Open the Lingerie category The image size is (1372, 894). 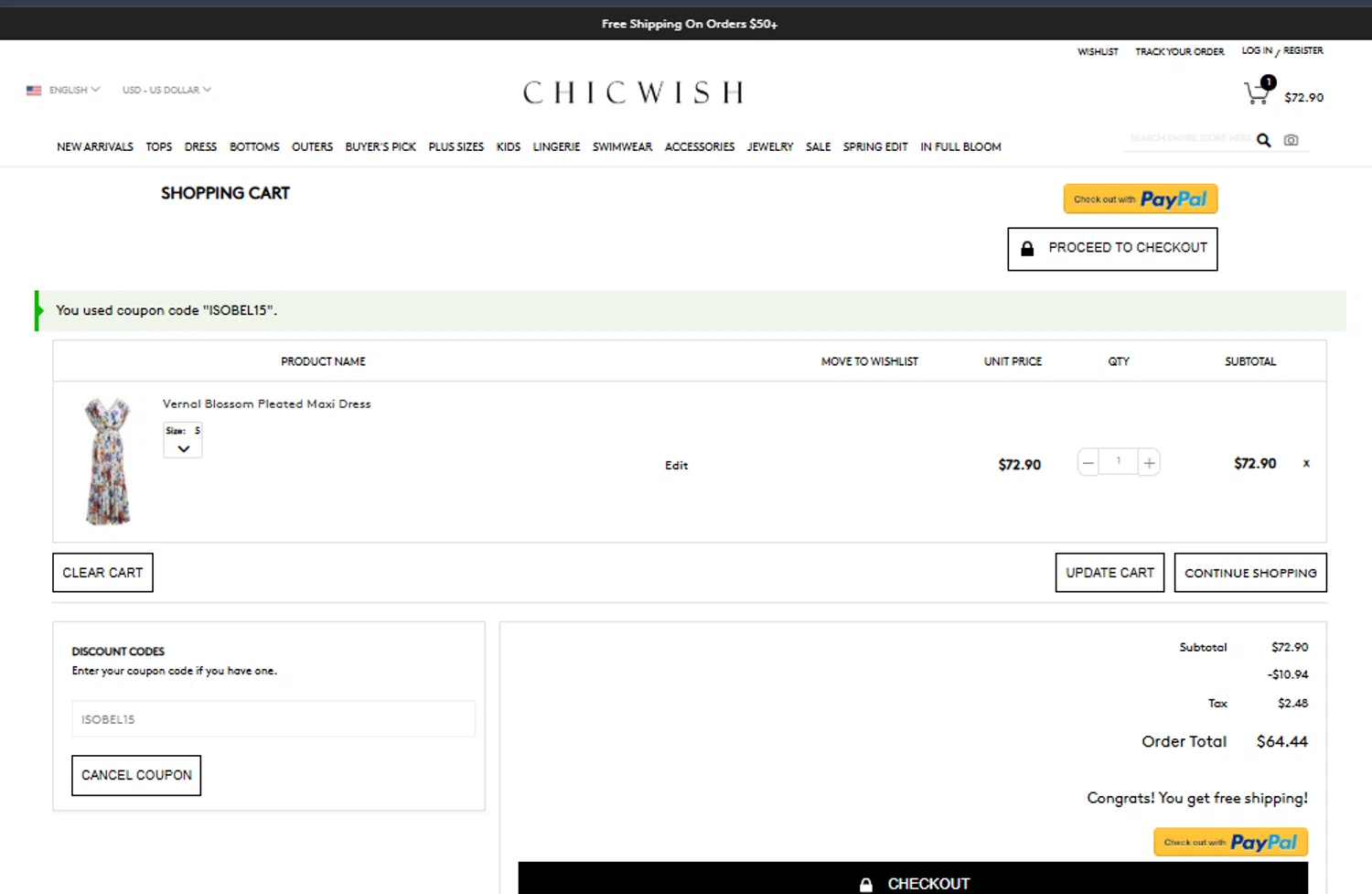[556, 146]
